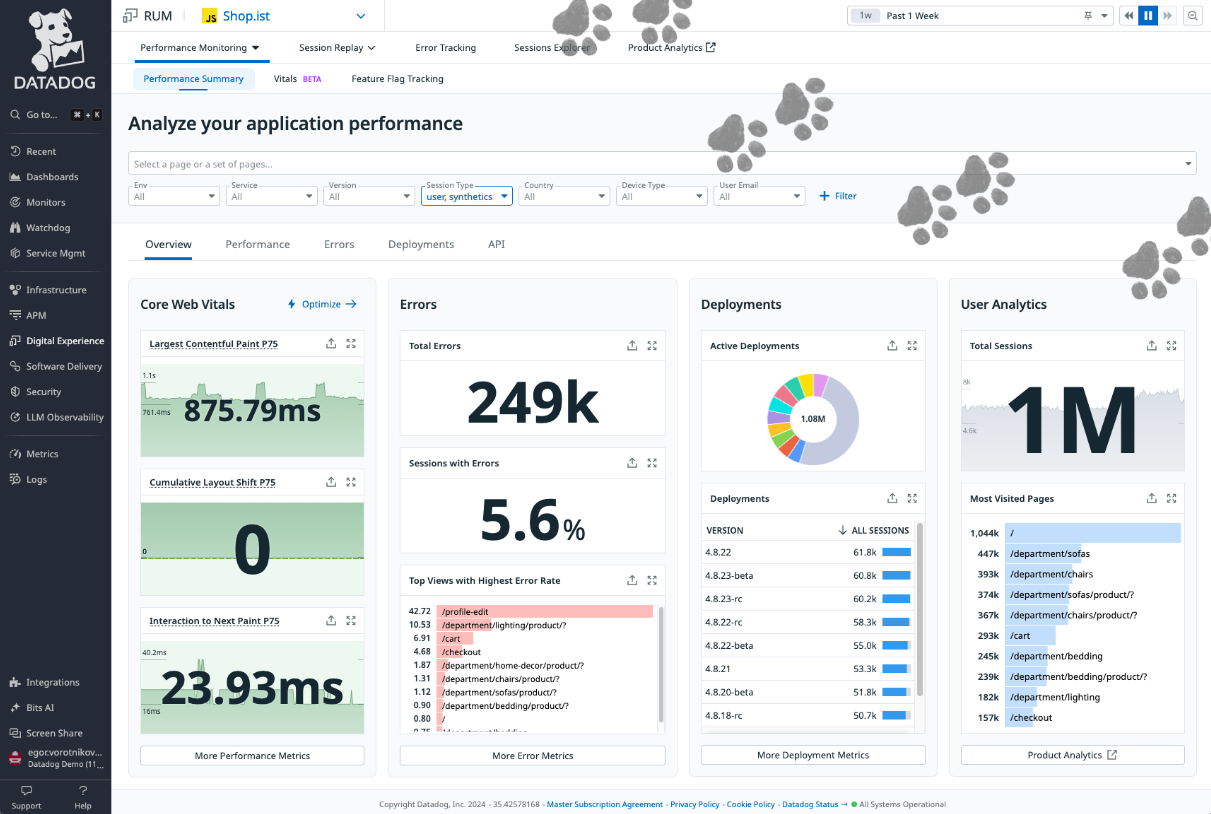Export the Total Errors widget data
Screen dimensions: 1211x814
point(632,345)
